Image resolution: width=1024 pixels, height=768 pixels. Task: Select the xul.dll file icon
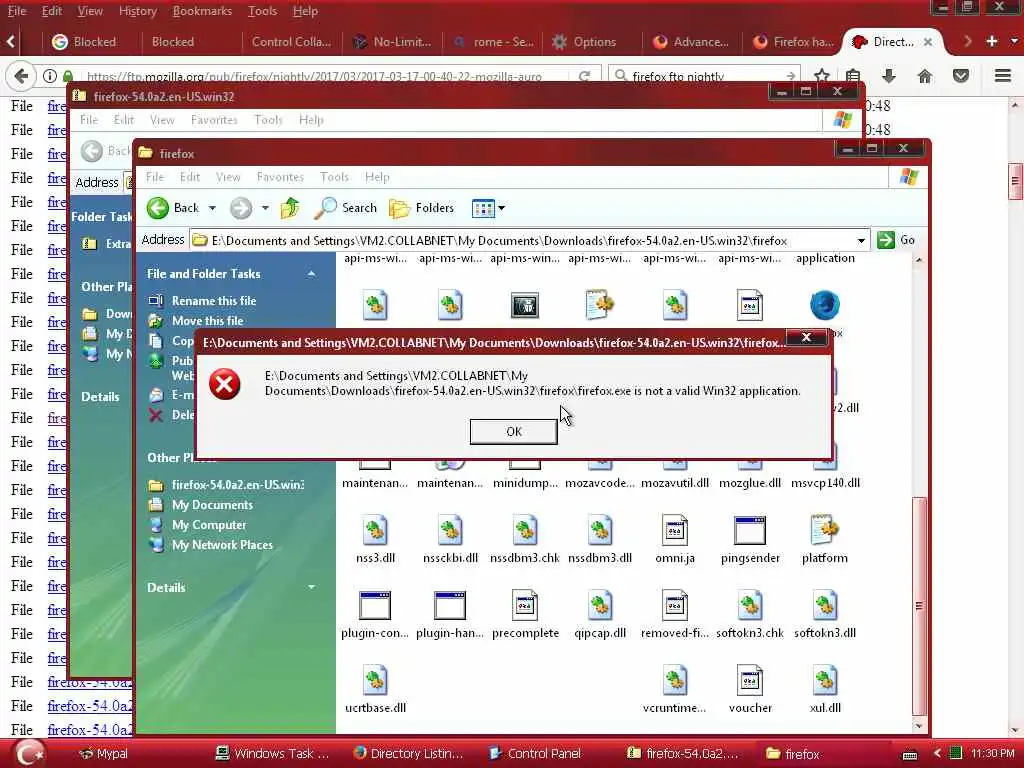(825, 680)
